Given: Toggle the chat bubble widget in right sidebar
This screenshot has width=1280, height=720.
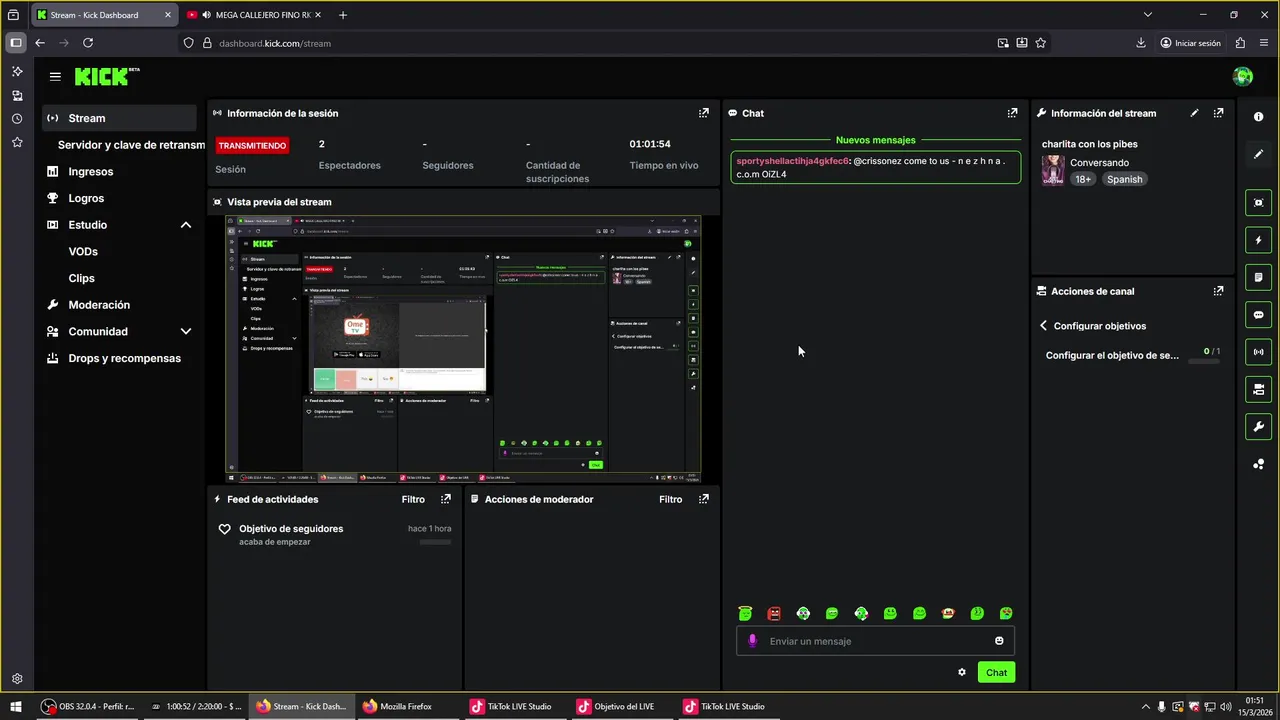Looking at the screenshot, I should pyautogui.click(x=1258, y=315).
